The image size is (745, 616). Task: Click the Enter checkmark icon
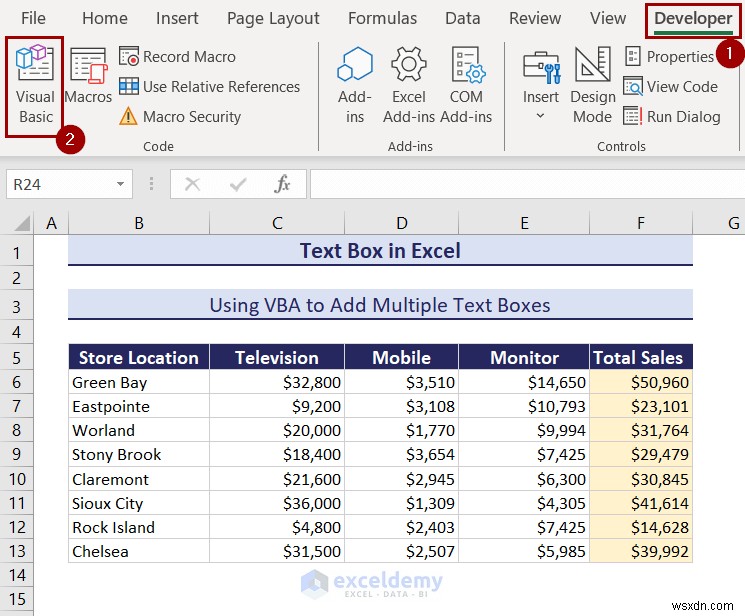[x=238, y=184]
